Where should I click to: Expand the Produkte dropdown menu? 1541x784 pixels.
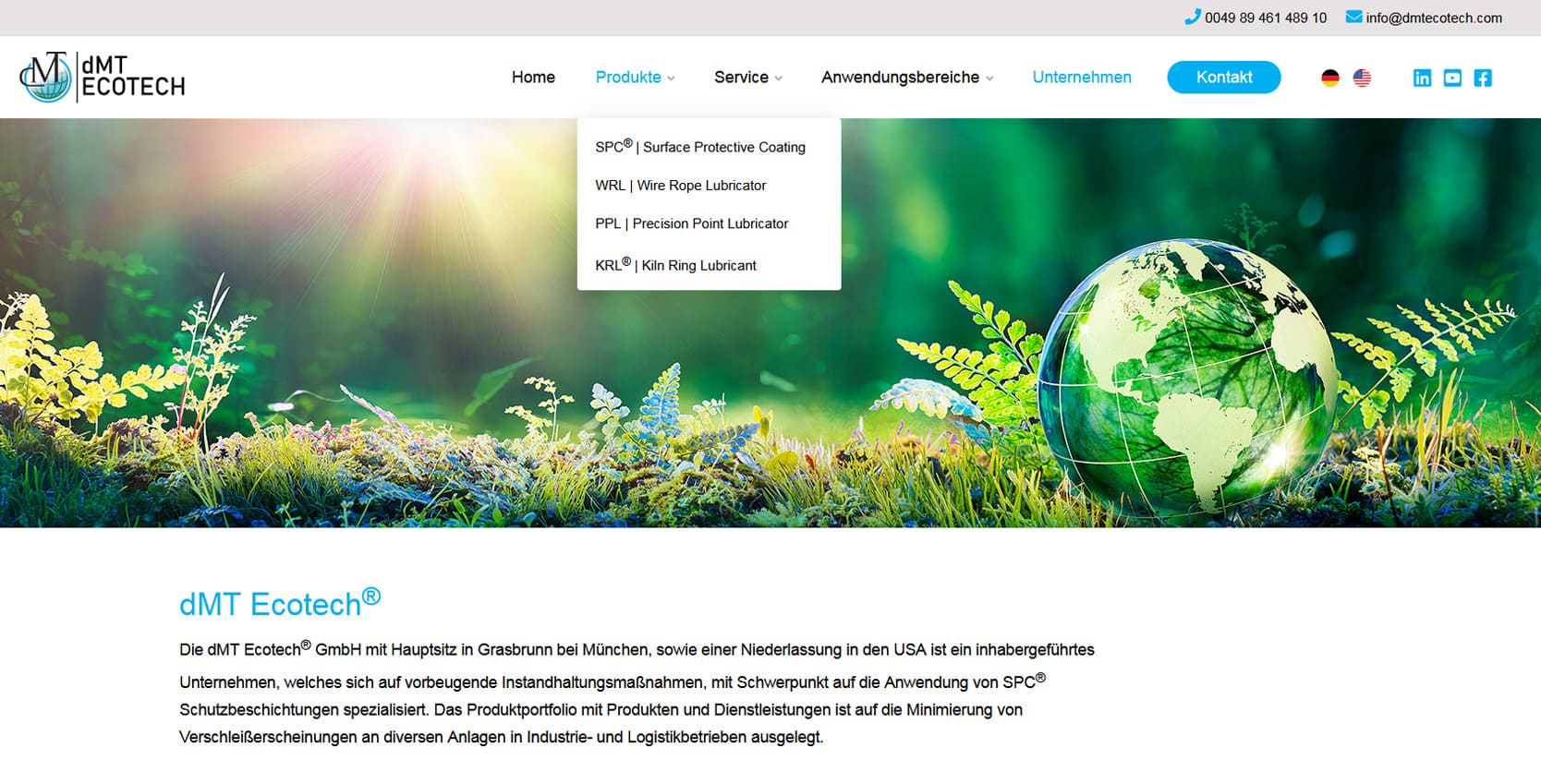click(x=635, y=78)
